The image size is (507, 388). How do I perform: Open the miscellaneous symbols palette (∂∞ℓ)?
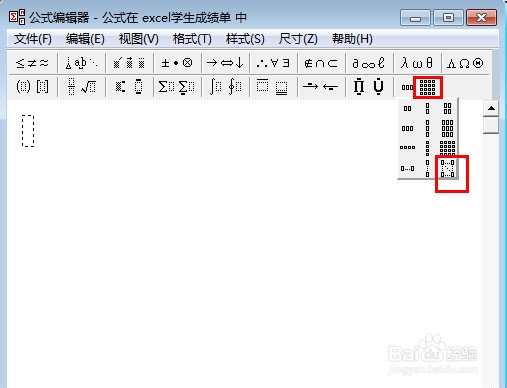tap(369, 63)
